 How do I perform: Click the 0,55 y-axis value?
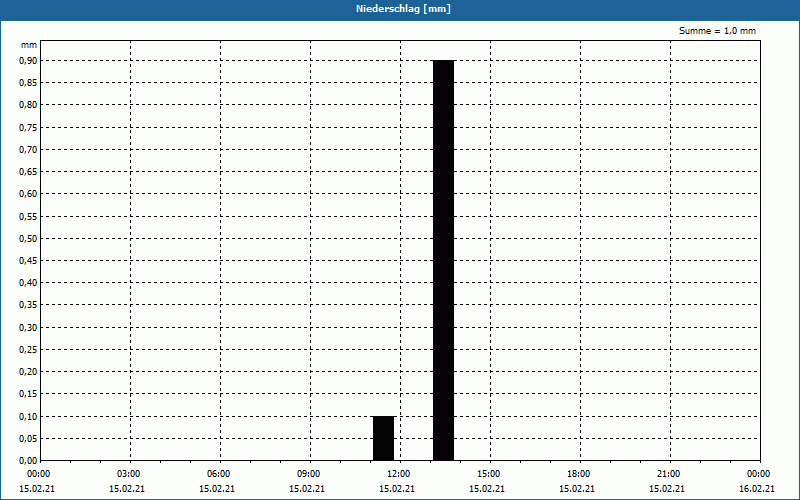coord(28,216)
